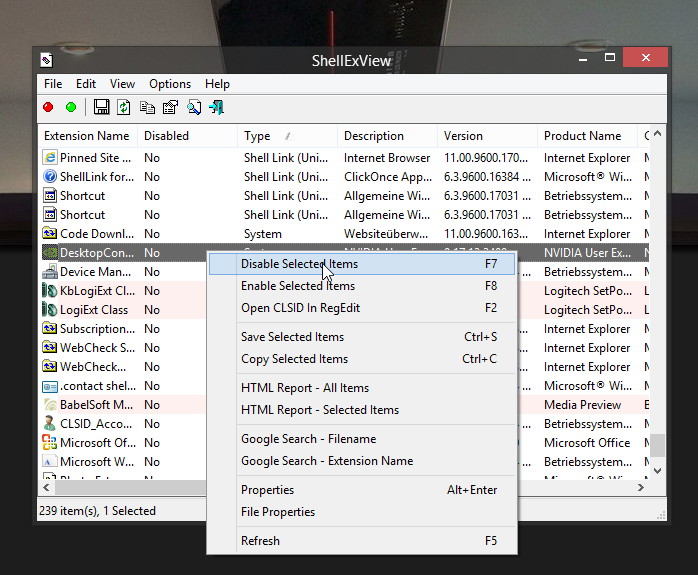Sort by the Extension Name column header
The image size is (698, 575).
[x=87, y=136]
